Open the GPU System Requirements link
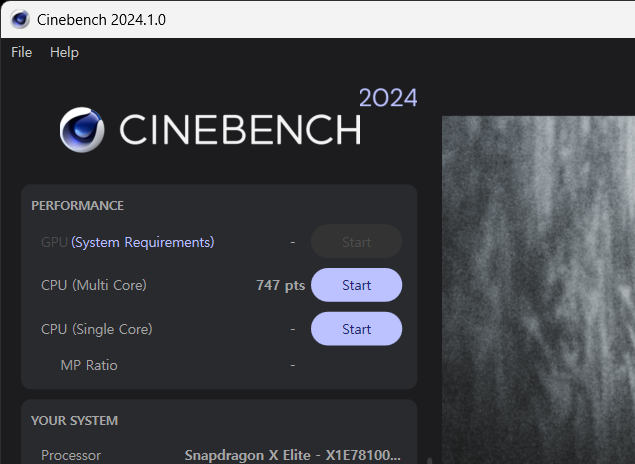 tap(143, 242)
